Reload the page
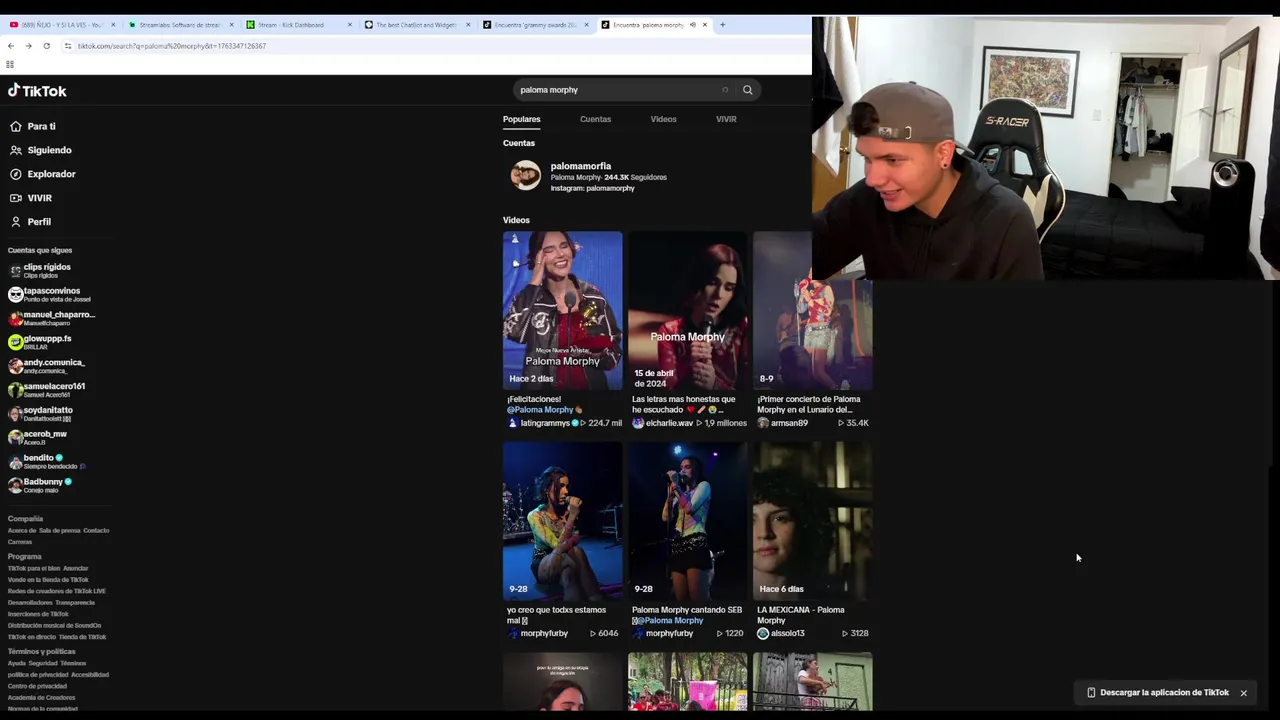1280x720 pixels. click(x=46, y=46)
